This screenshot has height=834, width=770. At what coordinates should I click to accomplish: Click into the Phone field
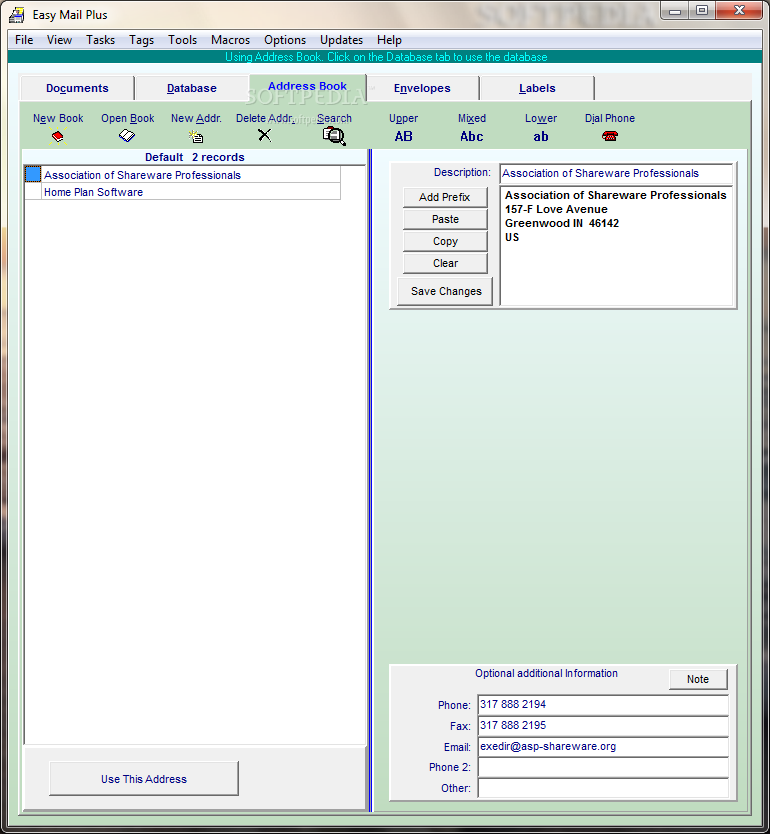pos(603,705)
